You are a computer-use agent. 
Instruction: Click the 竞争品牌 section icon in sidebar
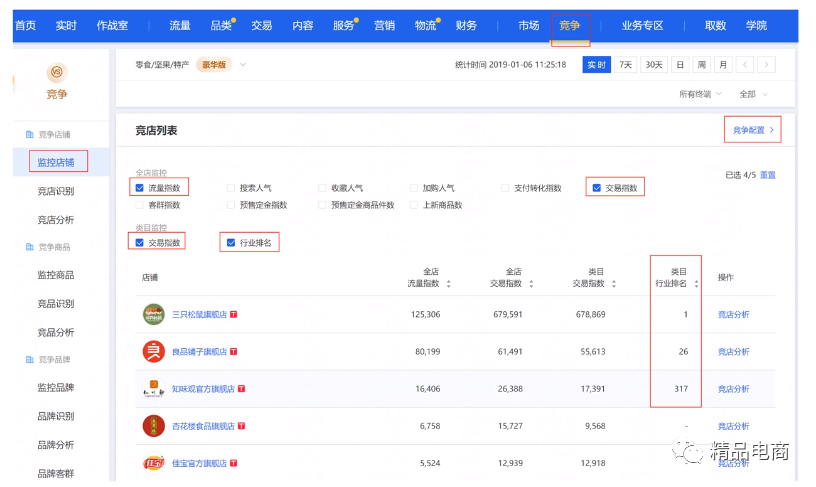pos(30,359)
